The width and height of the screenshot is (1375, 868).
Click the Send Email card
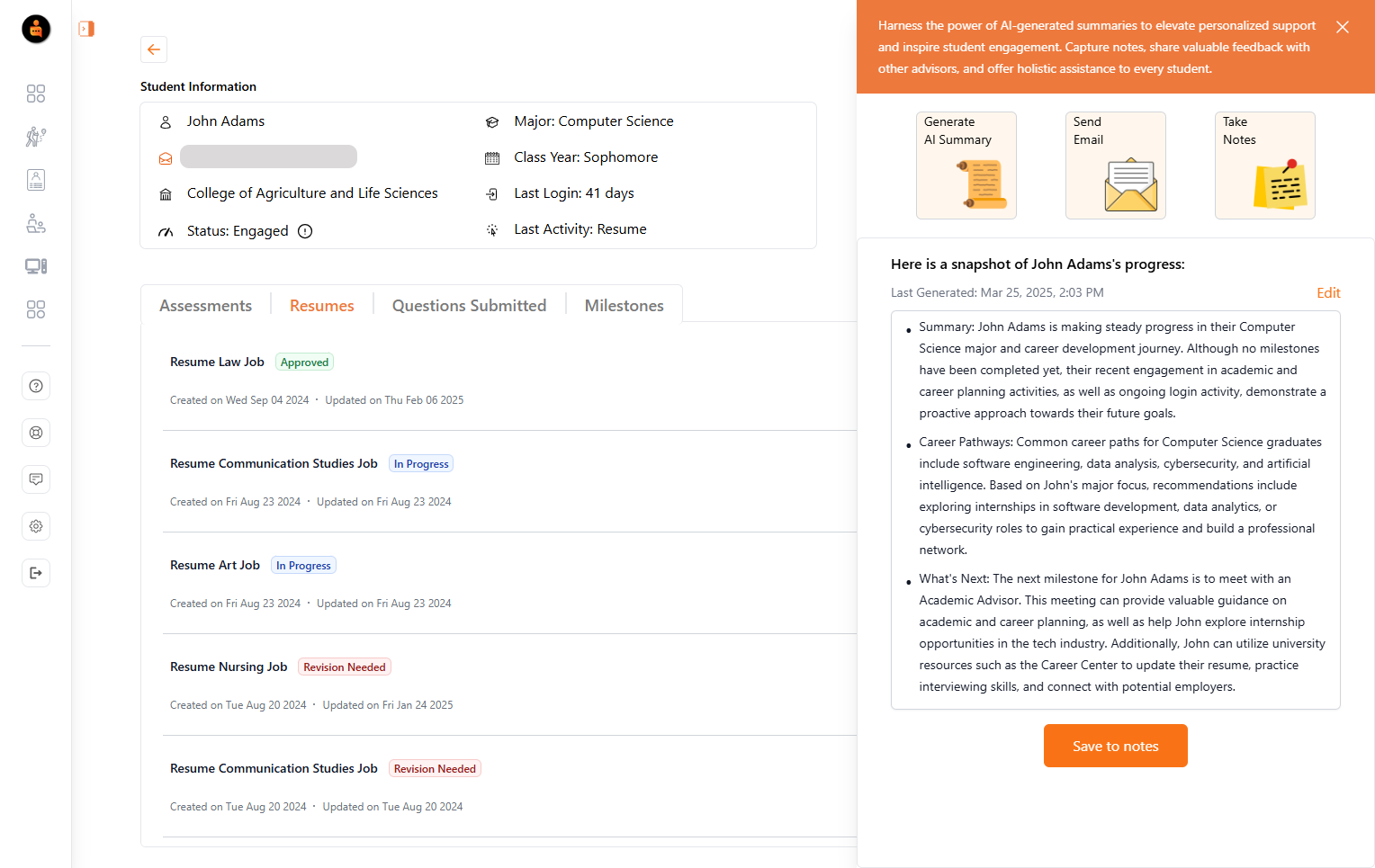(1116, 166)
